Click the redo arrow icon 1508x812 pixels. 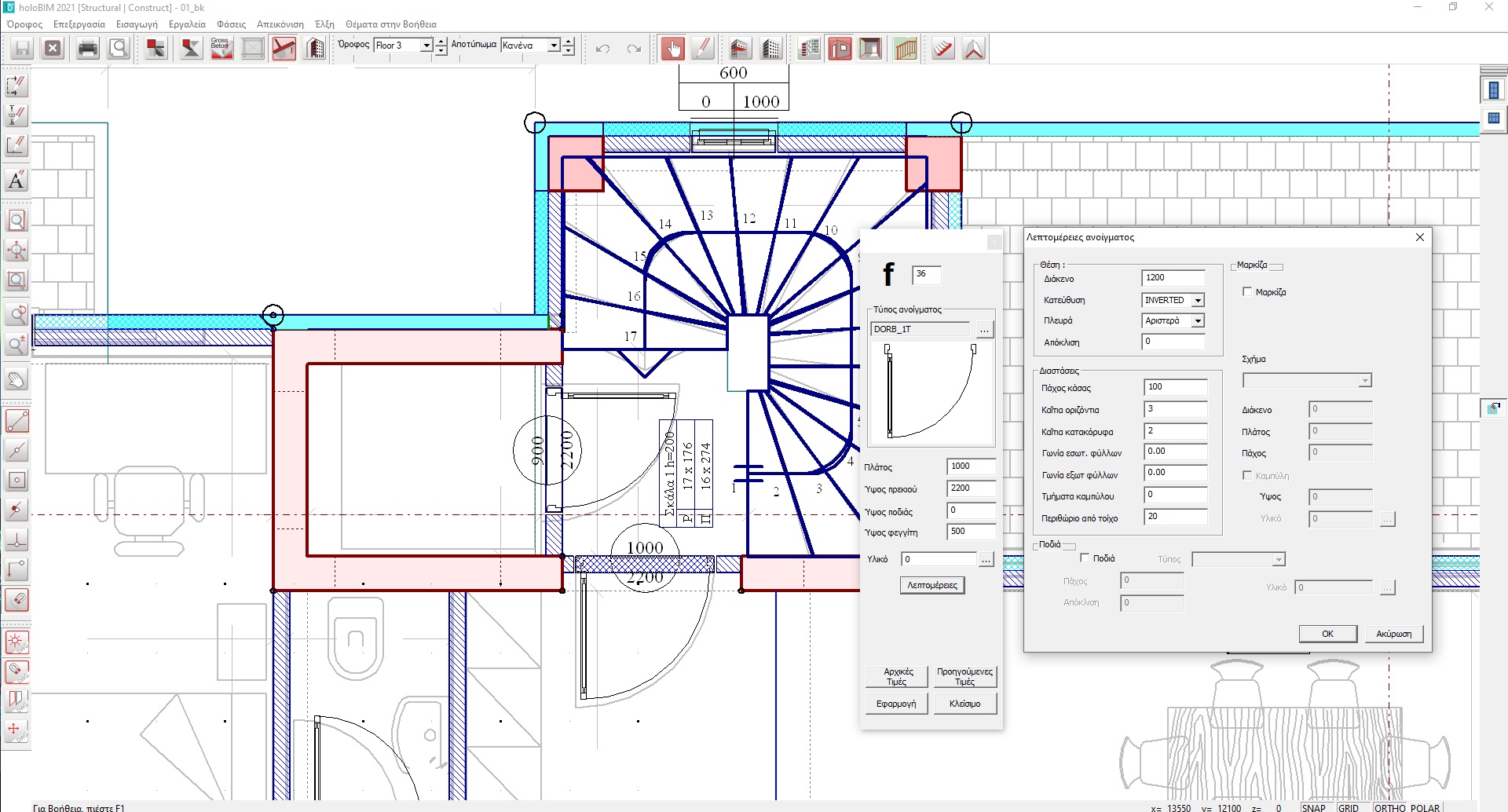634,49
